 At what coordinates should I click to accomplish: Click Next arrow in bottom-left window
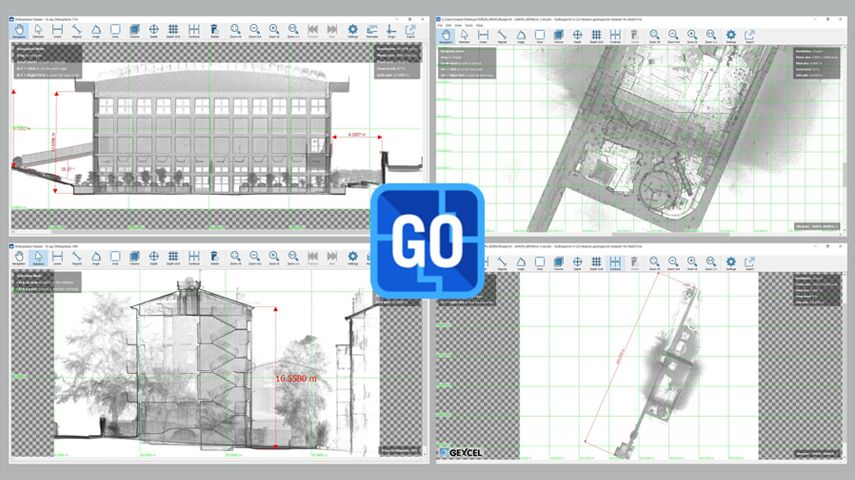(332, 258)
